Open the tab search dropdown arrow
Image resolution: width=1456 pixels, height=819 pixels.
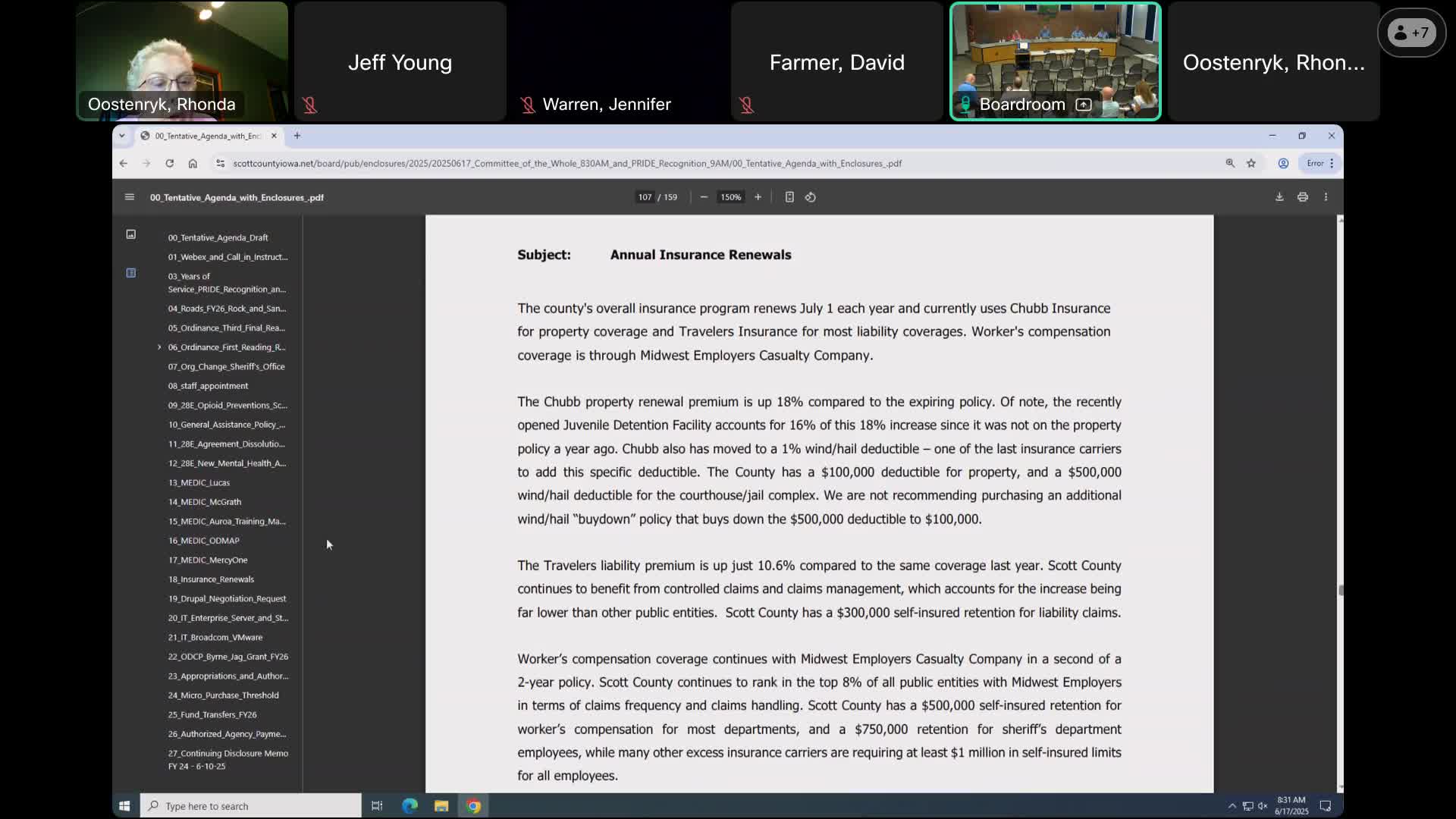122,136
